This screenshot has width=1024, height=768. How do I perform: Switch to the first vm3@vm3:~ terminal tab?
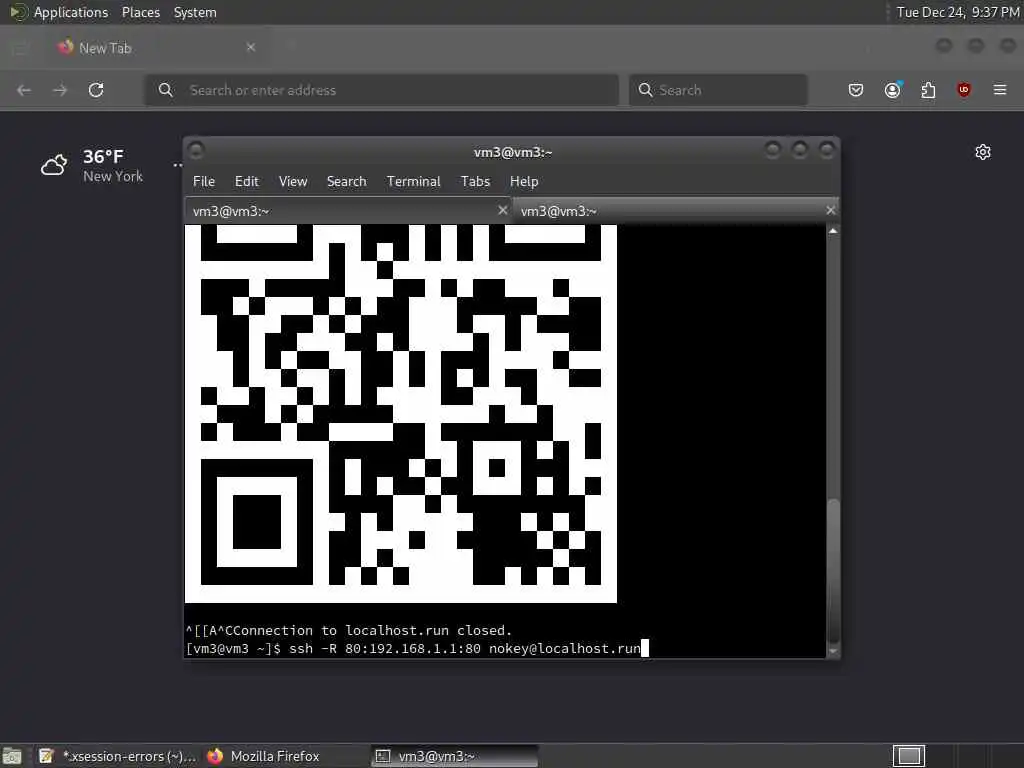(347, 211)
